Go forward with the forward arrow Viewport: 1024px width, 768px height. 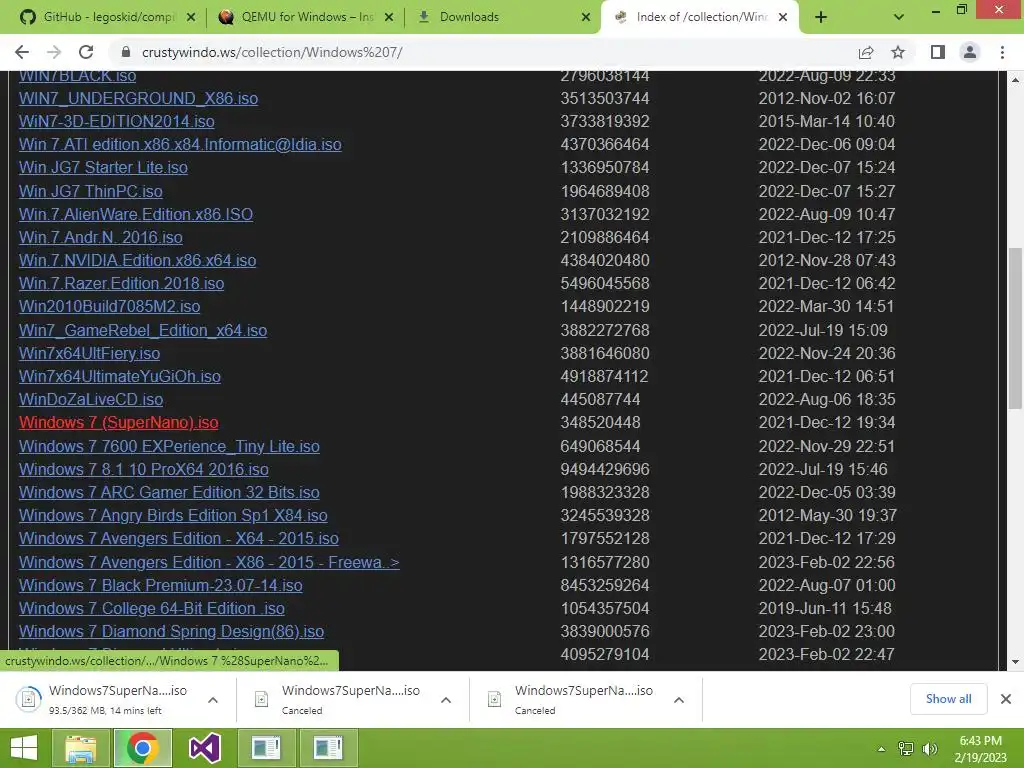pyautogui.click(x=54, y=52)
